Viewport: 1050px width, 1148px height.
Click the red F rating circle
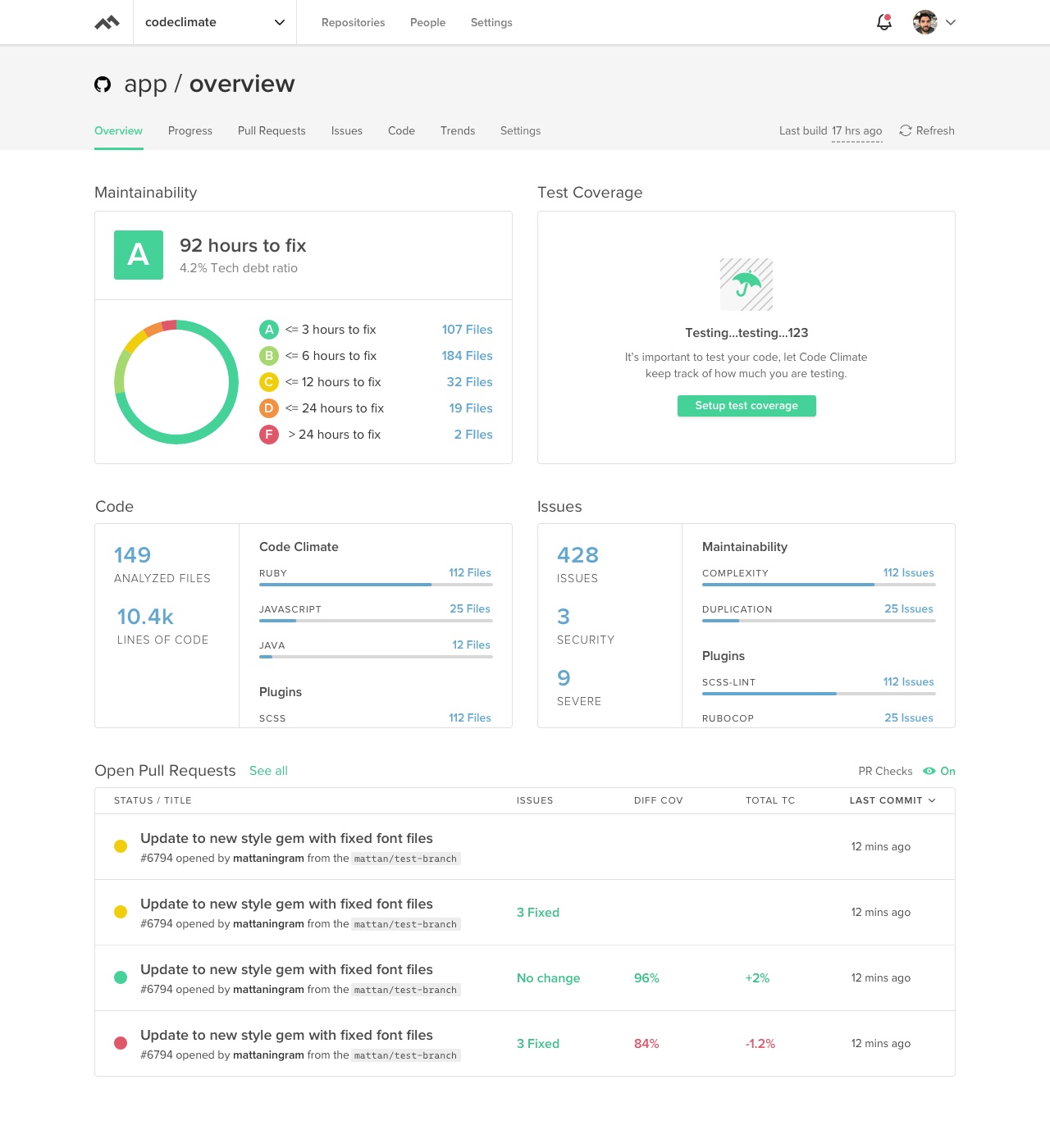269,435
